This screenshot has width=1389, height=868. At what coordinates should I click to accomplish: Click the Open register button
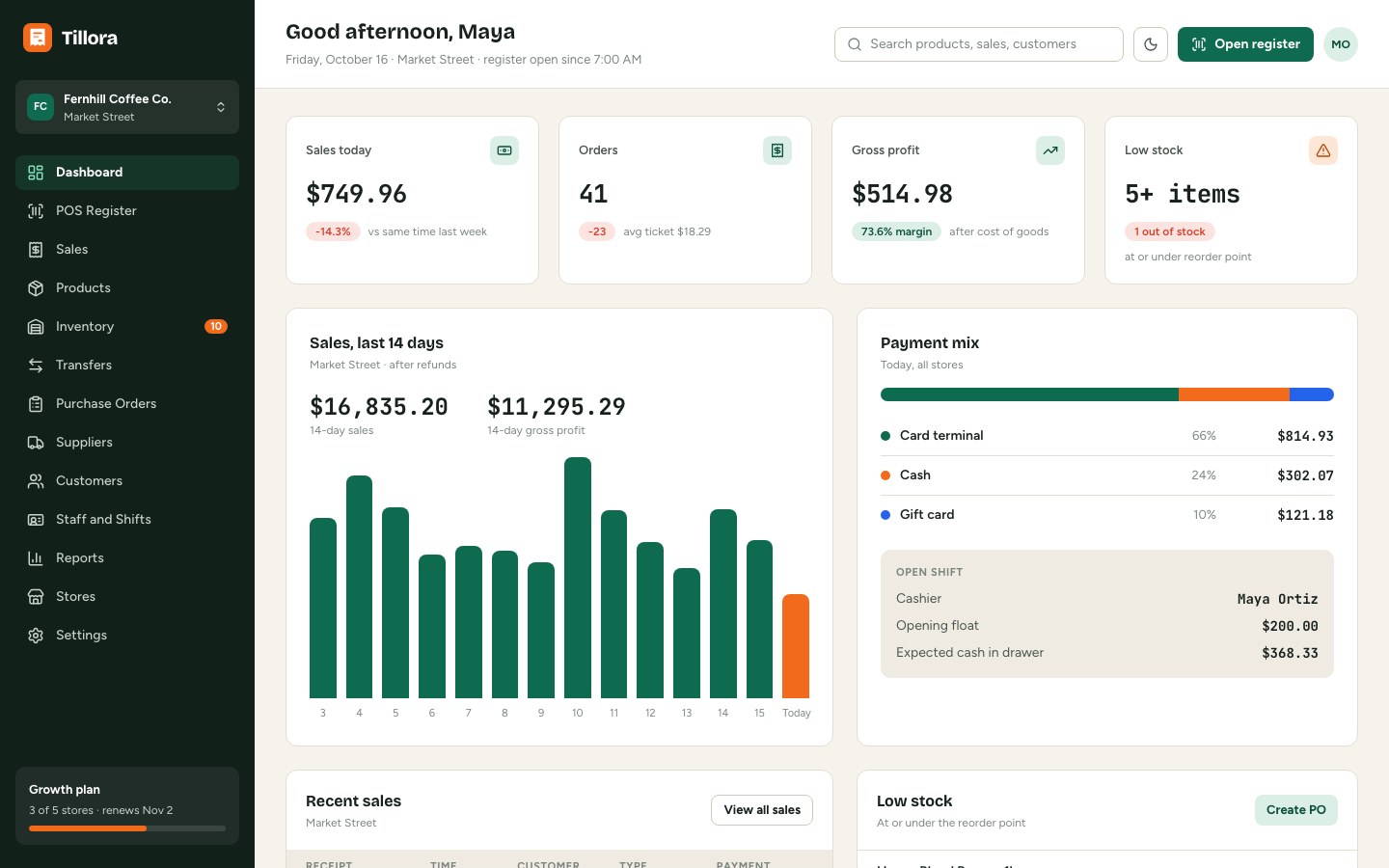tap(1245, 44)
